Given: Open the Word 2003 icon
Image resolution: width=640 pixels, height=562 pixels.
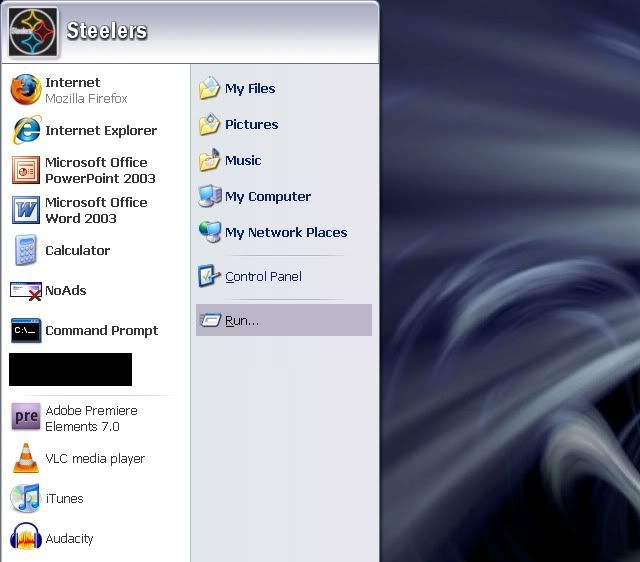Looking at the screenshot, I should click(x=26, y=210).
